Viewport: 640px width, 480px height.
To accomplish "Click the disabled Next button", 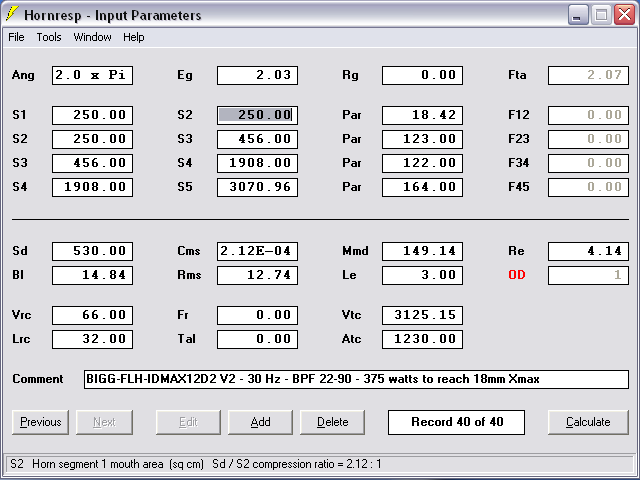I will point(104,422).
